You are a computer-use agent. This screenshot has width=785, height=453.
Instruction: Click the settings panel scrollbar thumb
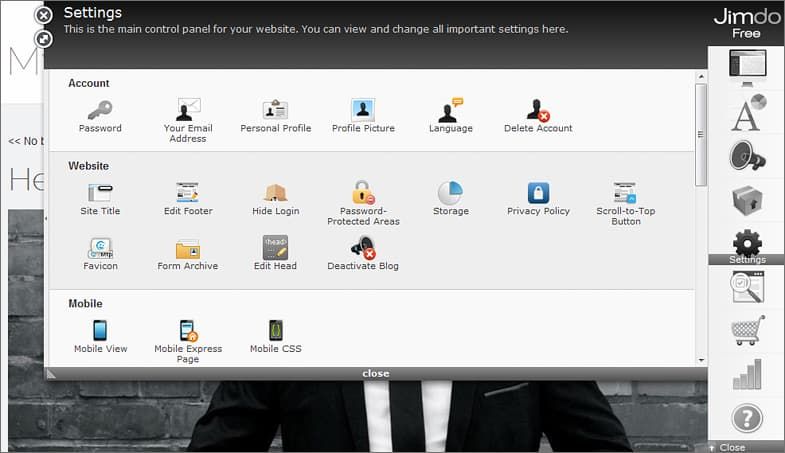(x=701, y=135)
